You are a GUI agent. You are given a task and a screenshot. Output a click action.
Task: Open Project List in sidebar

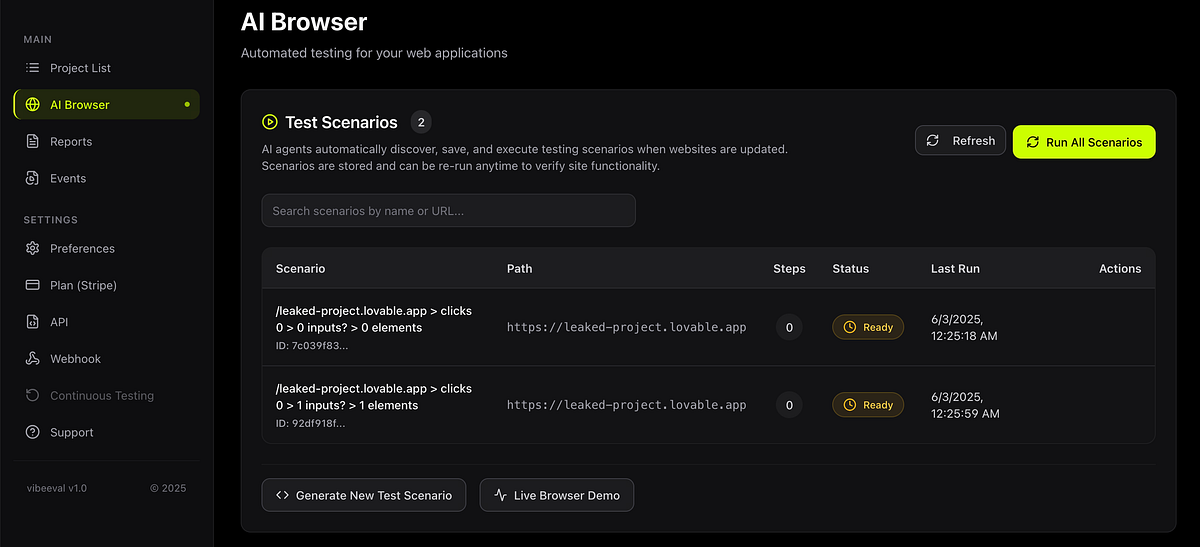106,68
